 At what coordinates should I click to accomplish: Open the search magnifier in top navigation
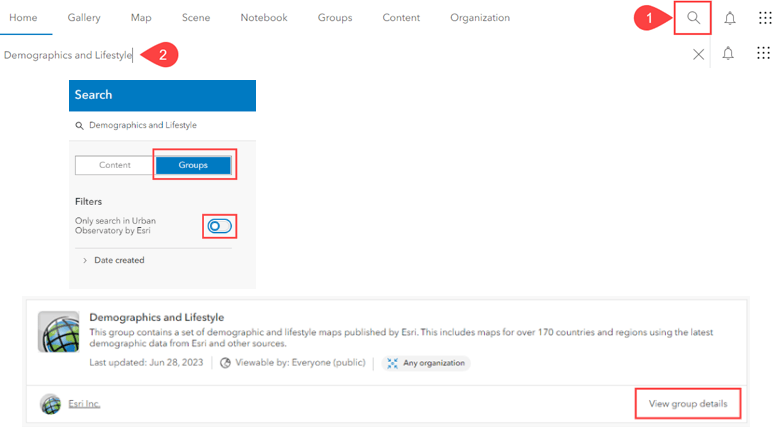tap(693, 18)
